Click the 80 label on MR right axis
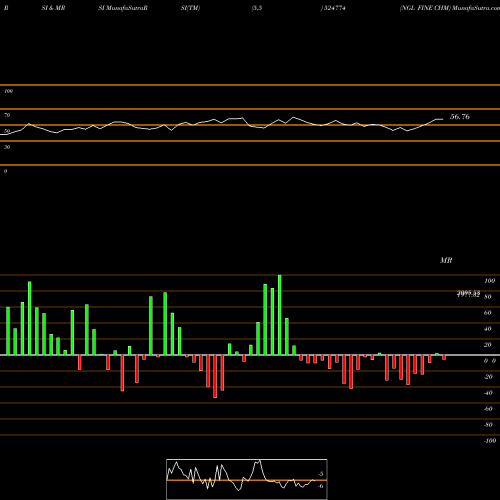500x500 pixels. pos(487,297)
